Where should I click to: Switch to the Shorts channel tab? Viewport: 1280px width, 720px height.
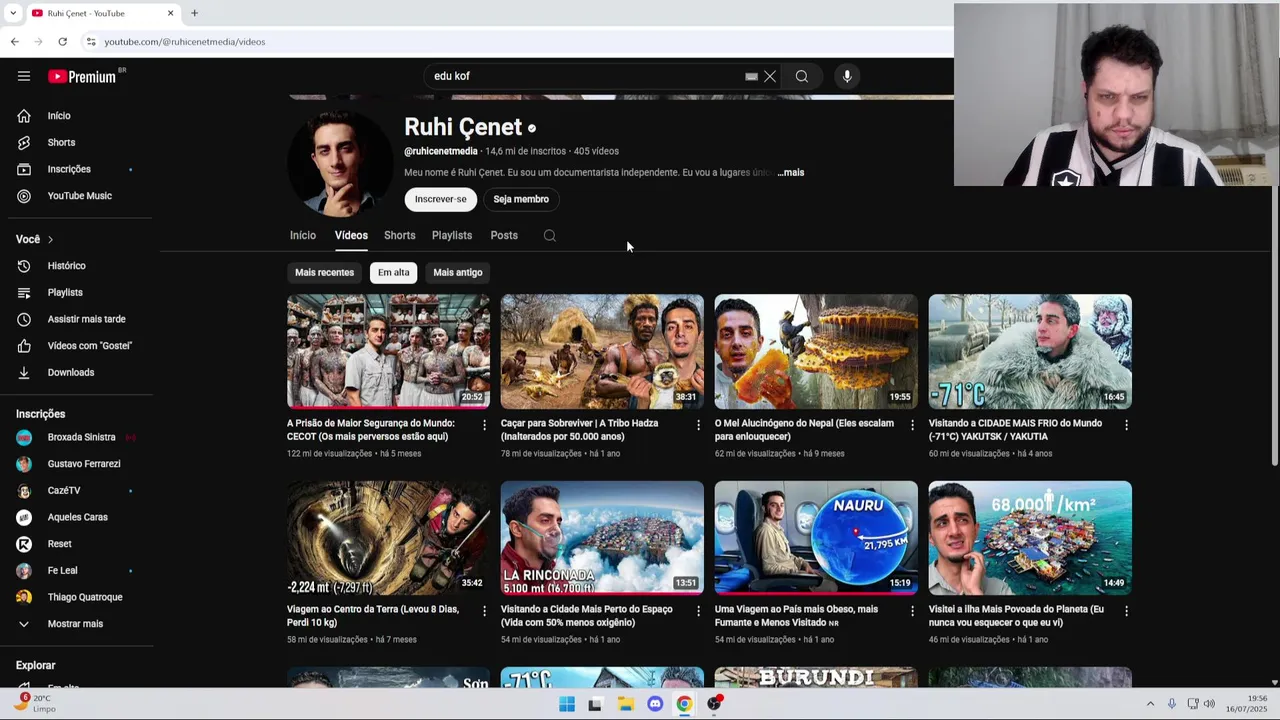coord(400,236)
